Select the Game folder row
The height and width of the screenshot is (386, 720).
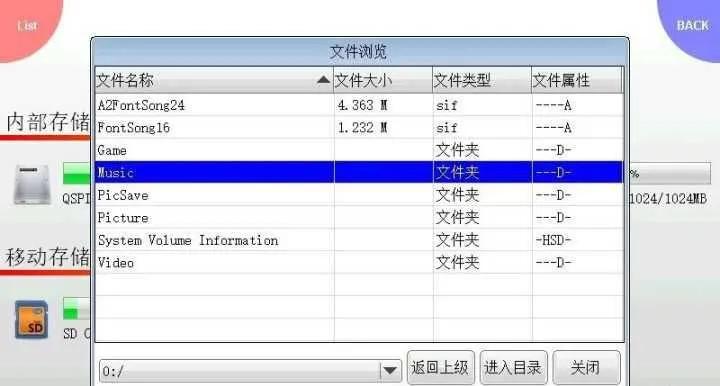(x=359, y=150)
